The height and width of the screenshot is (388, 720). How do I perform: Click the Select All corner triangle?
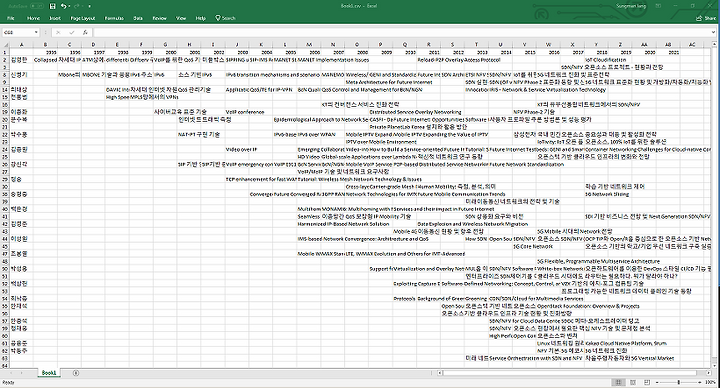coord(5,45)
